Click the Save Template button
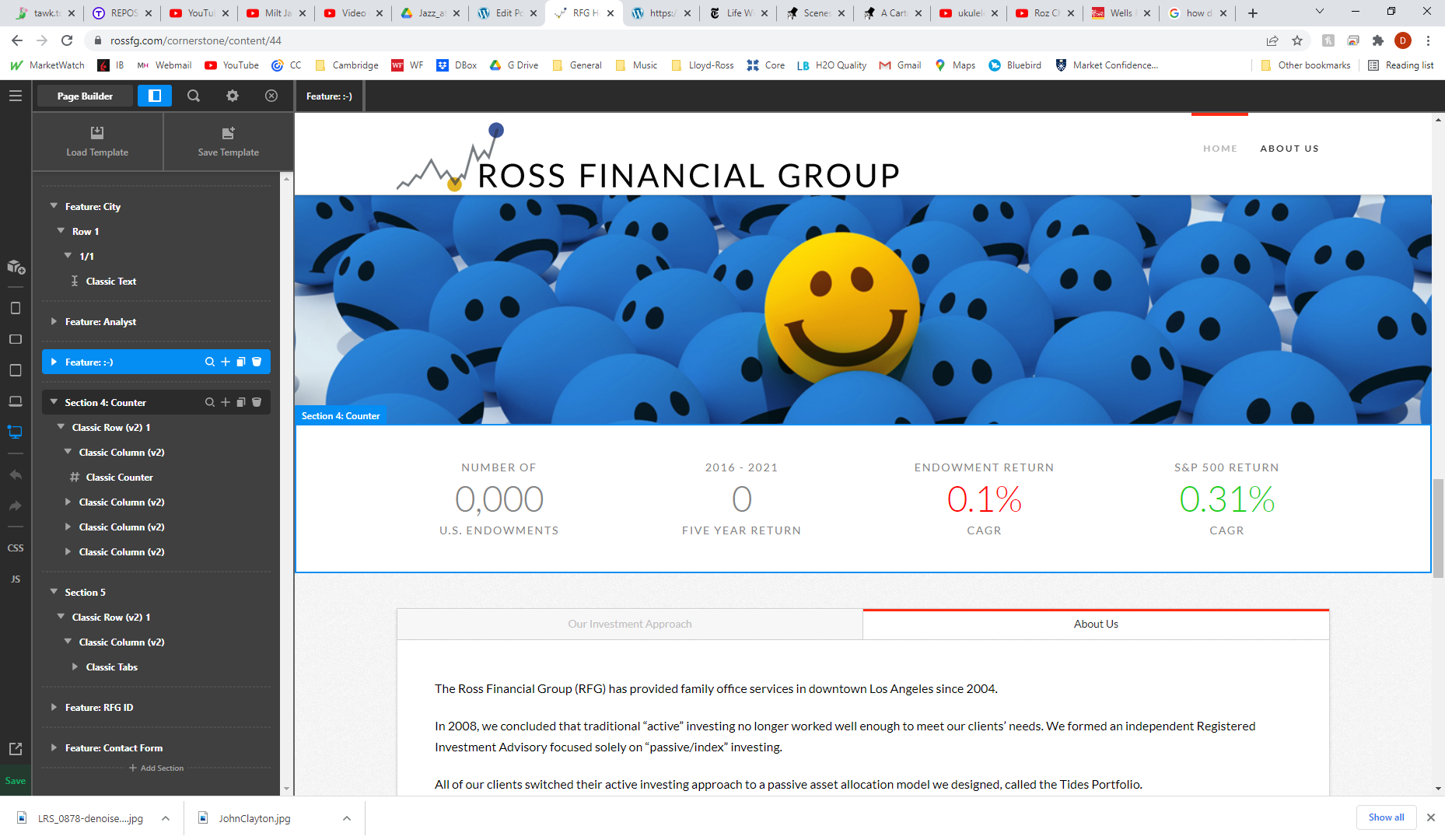Screen dimensions: 1445x840 228,142
